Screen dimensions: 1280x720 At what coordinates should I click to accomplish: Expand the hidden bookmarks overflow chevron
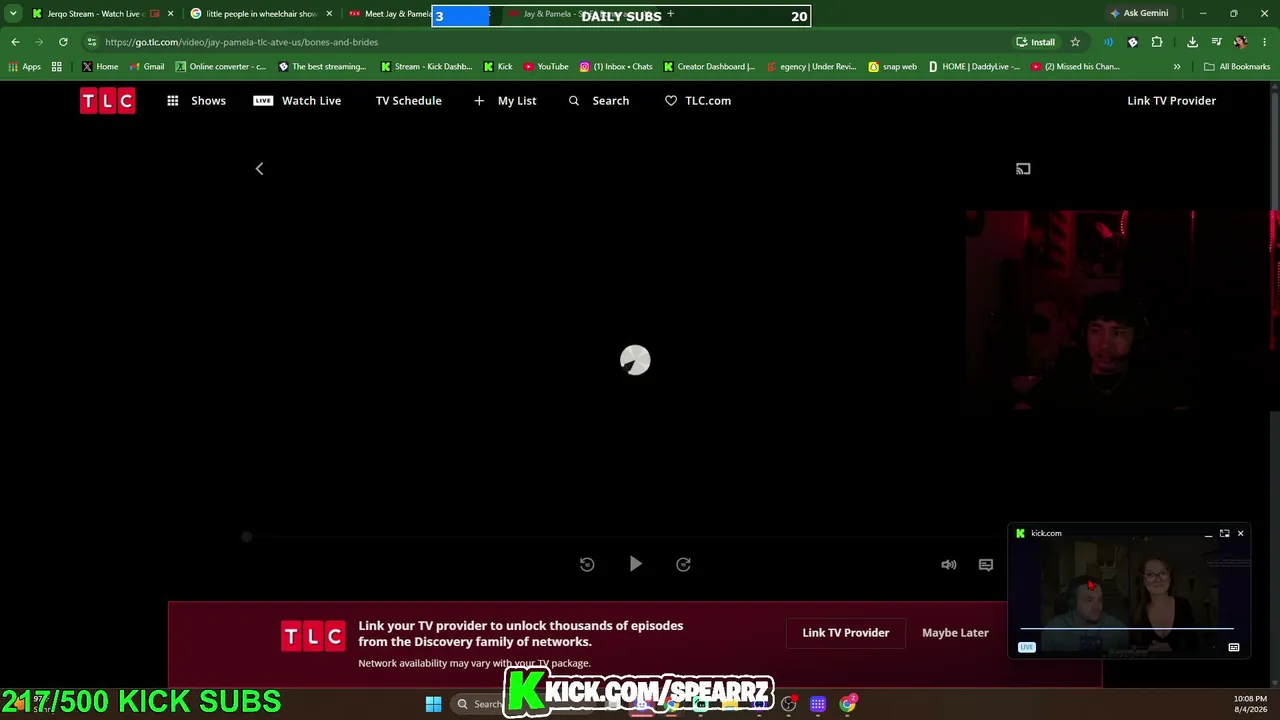tap(1177, 67)
